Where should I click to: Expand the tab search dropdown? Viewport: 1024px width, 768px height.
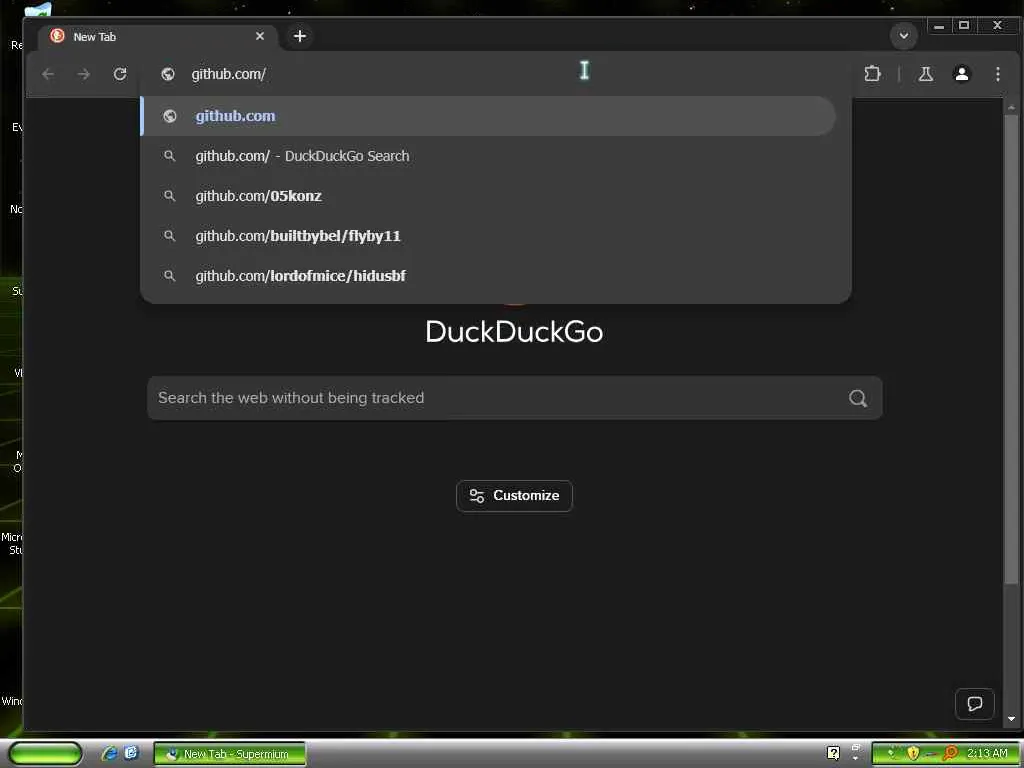pyautogui.click(x=904, y=36)
